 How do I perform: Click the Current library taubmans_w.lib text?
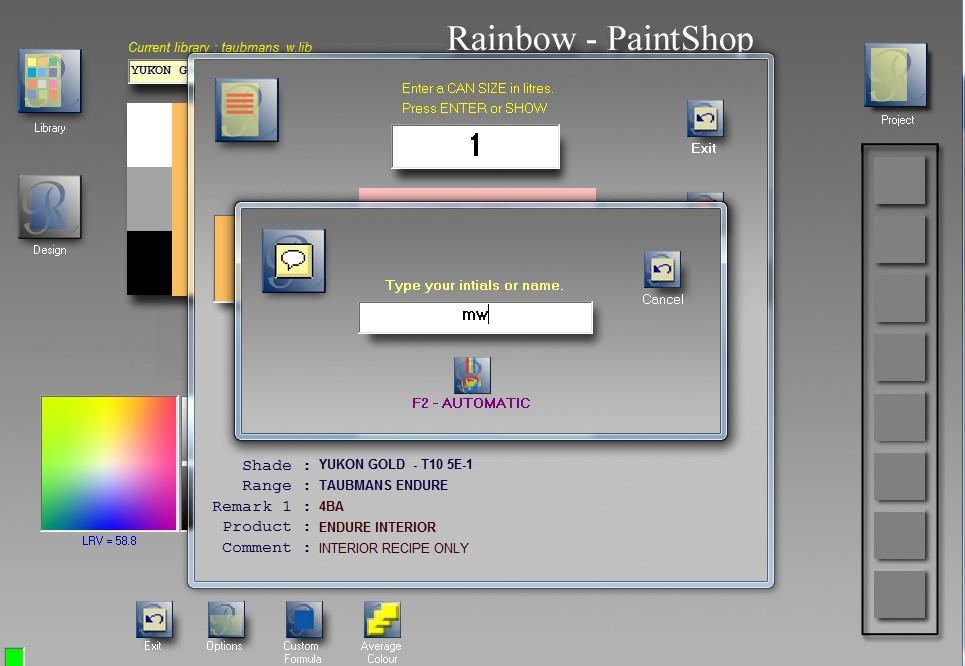point(220,47)
